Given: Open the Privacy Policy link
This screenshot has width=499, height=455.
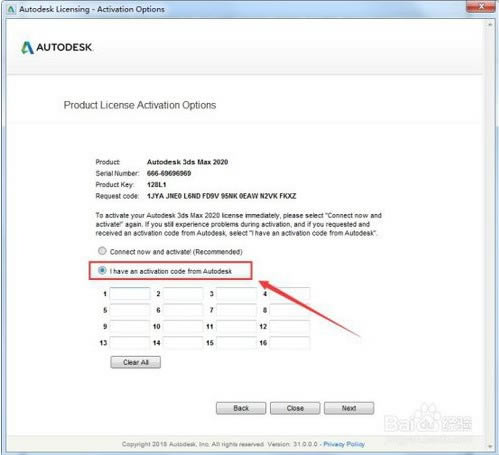Looking at the screenshot, I should point(344,444).
